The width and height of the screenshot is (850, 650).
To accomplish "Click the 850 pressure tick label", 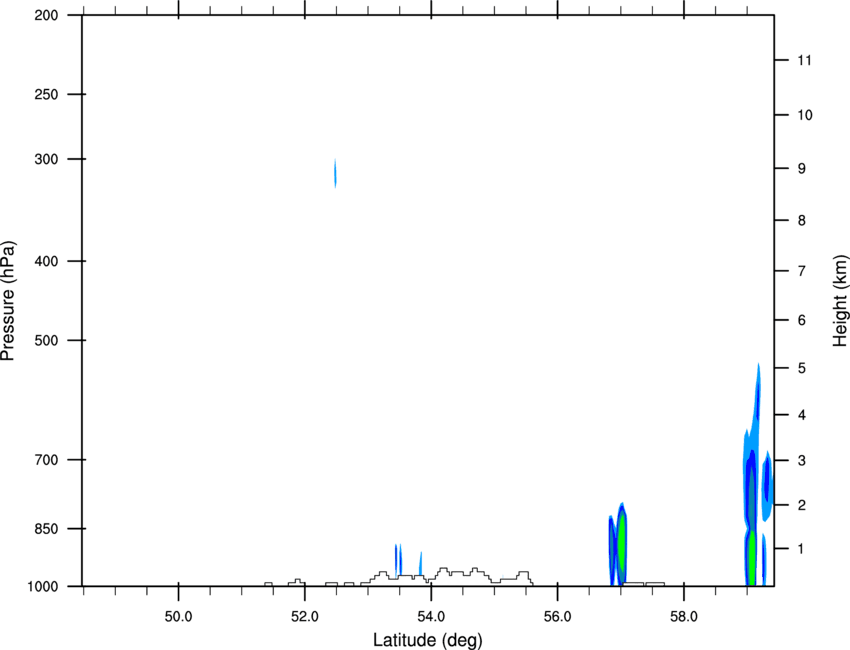I will click(46, 529).
